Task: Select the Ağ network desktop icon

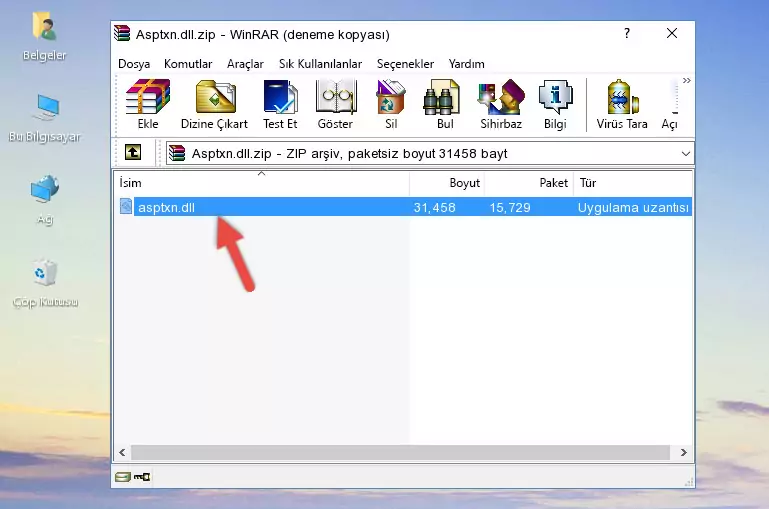Action: [x=45, y=200]
